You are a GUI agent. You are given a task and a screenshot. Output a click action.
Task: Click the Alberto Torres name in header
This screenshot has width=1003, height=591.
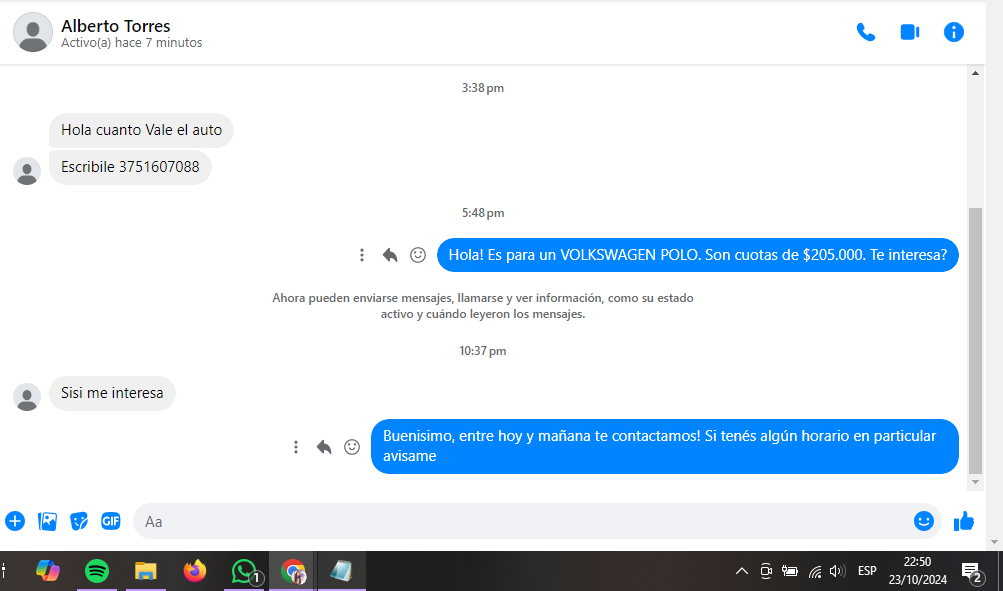[116, 26]
